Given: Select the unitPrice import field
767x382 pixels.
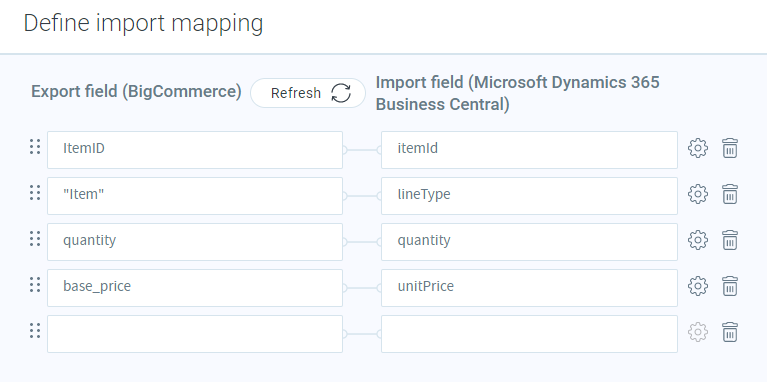Looking at the screenshot, I should point(529,288).
